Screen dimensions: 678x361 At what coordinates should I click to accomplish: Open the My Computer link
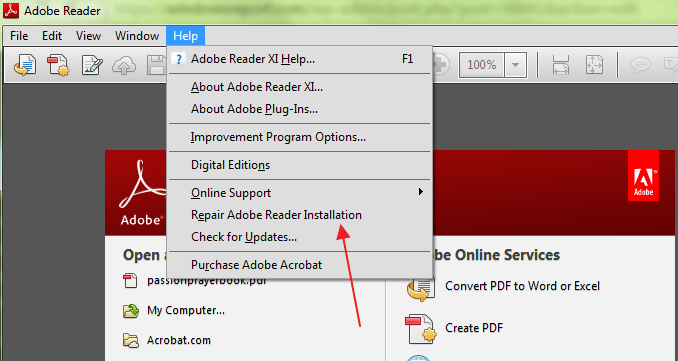(185, 310)
